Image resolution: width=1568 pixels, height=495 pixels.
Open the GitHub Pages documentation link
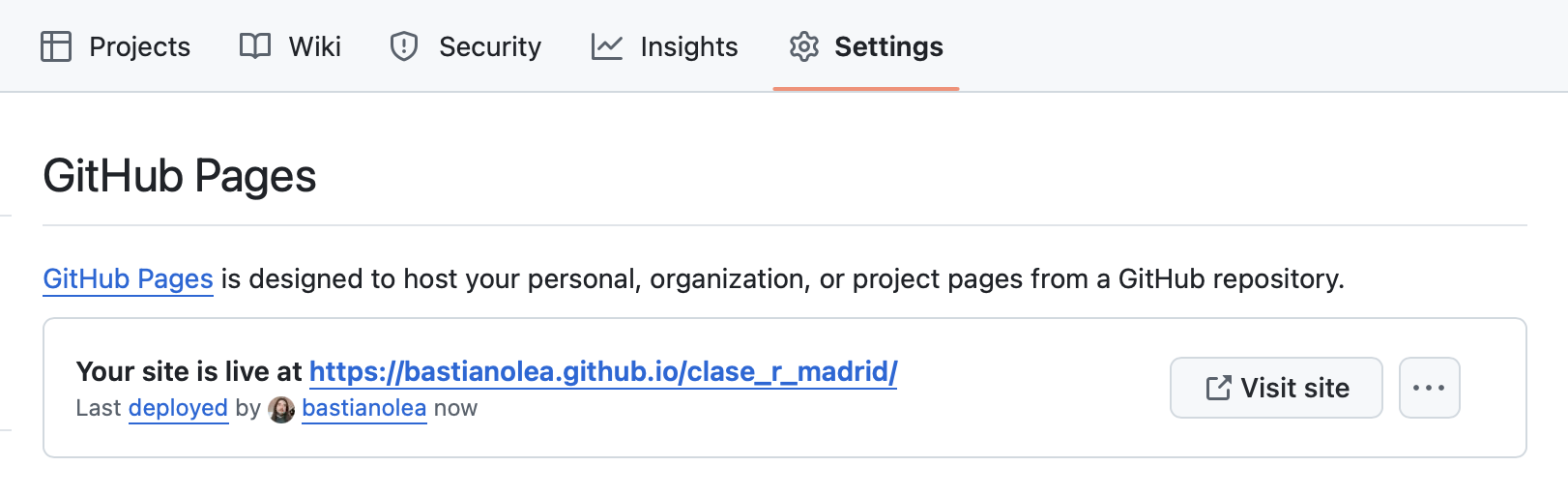pos(128,278)
